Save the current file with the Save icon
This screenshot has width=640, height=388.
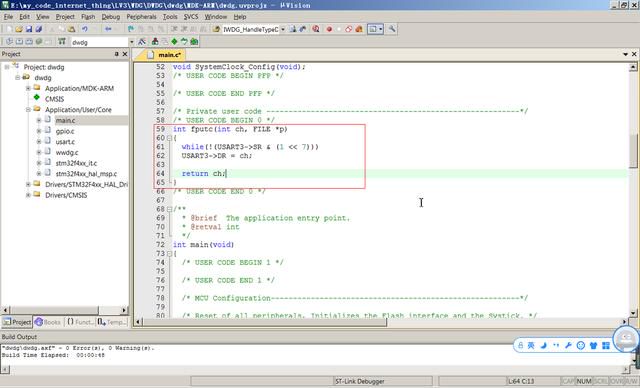tap(29, 29)
